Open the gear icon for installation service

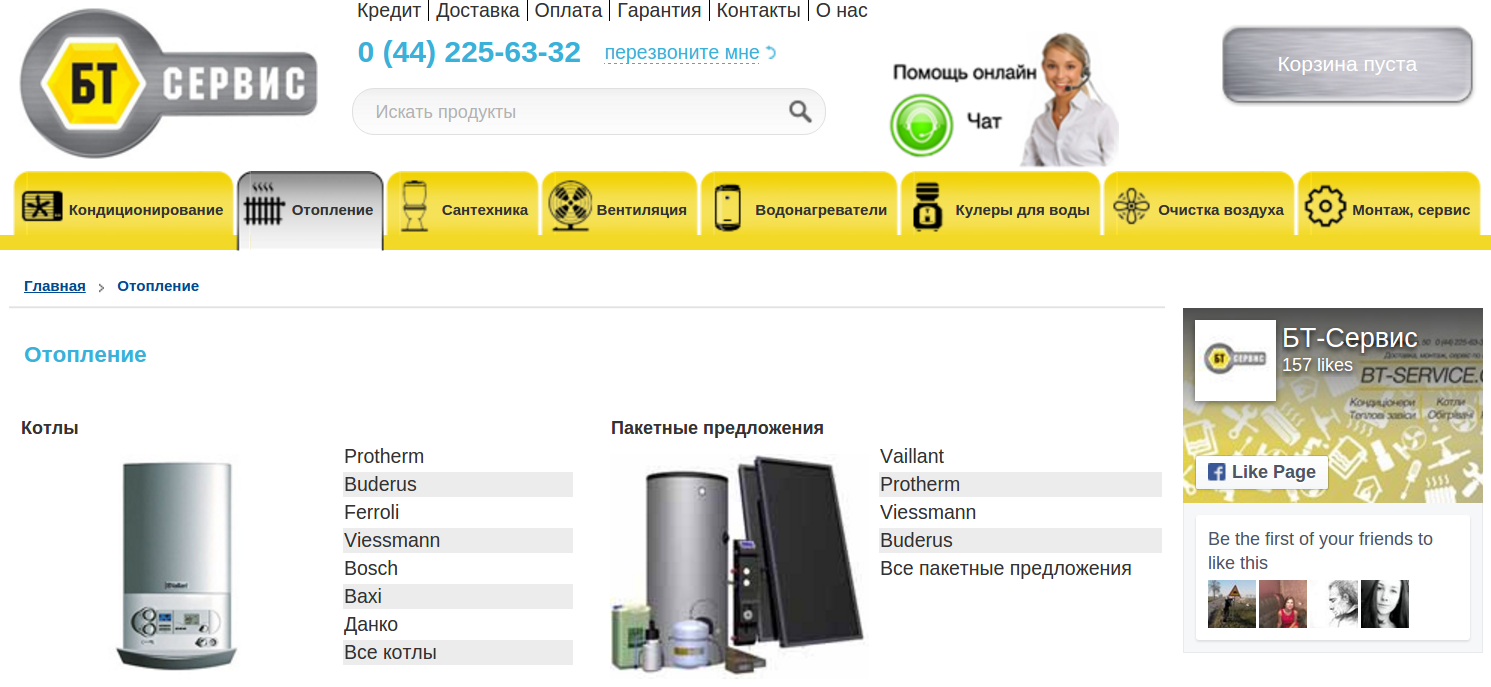coord(1326,207)
